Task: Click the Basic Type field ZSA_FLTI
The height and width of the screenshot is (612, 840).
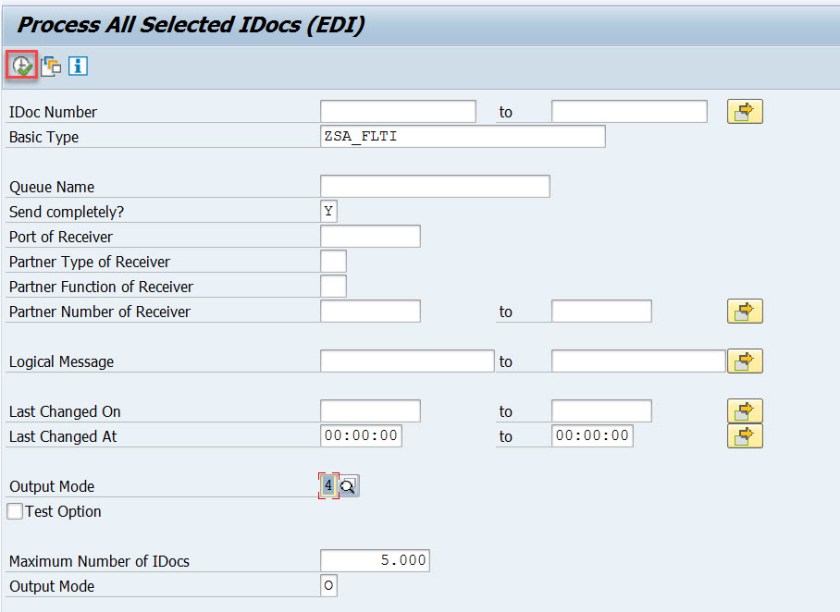Action: [462, 137]
